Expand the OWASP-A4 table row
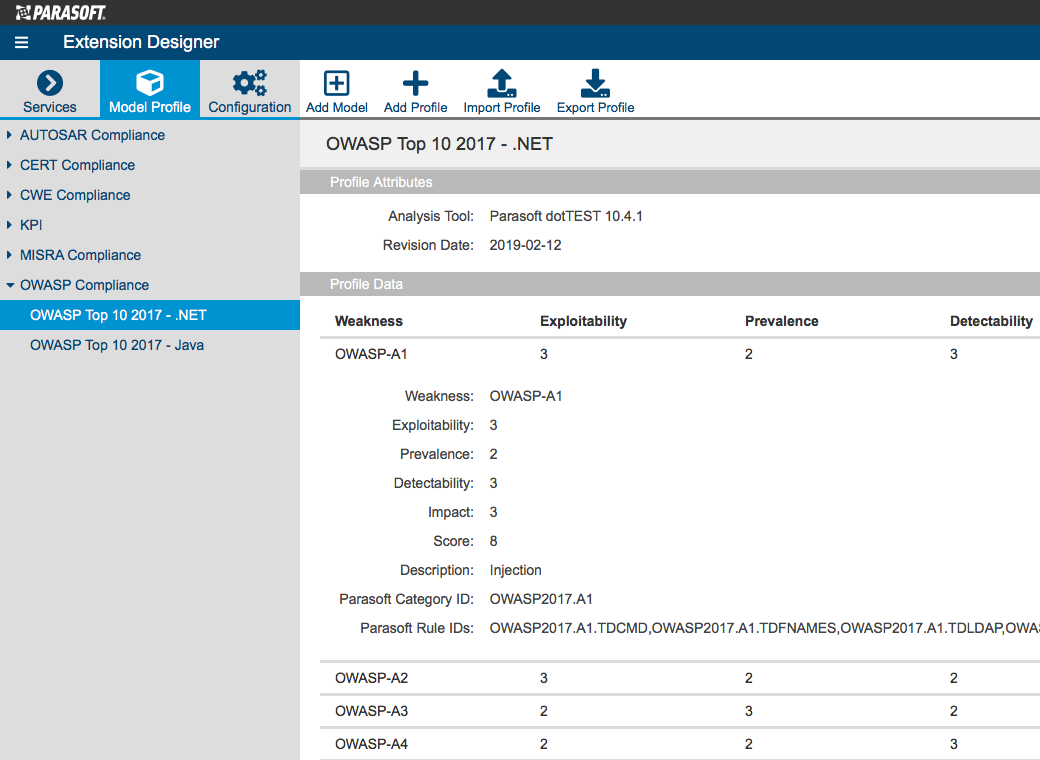 680,744
